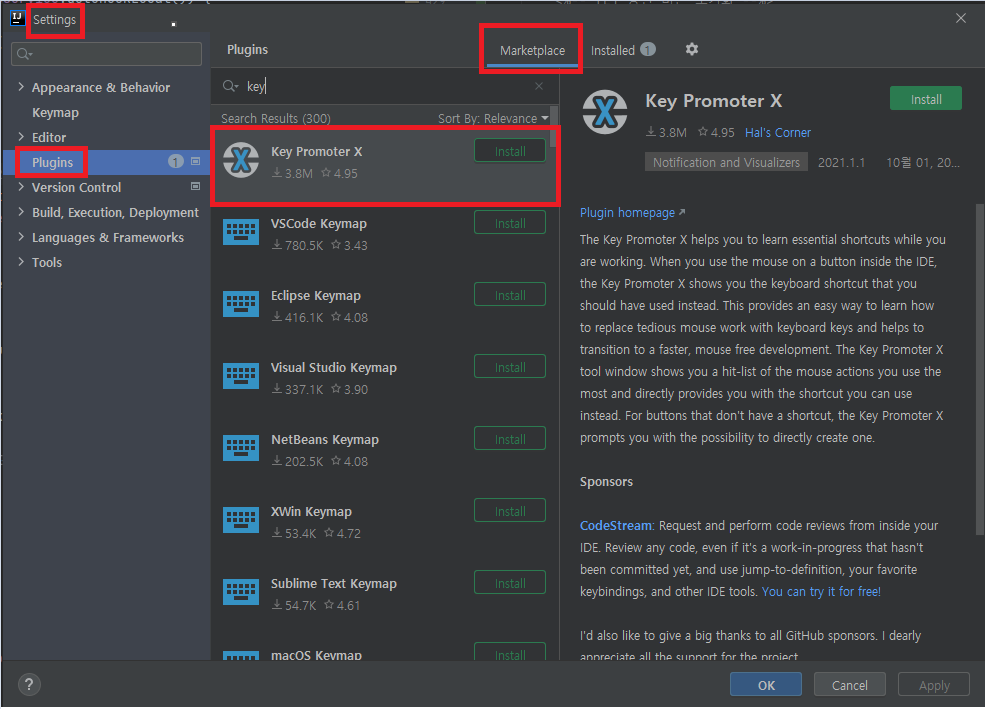Click the Eclipse Keymap keyboard icon
The width and height of the screenshot is (985, 709).
(241, 305)
